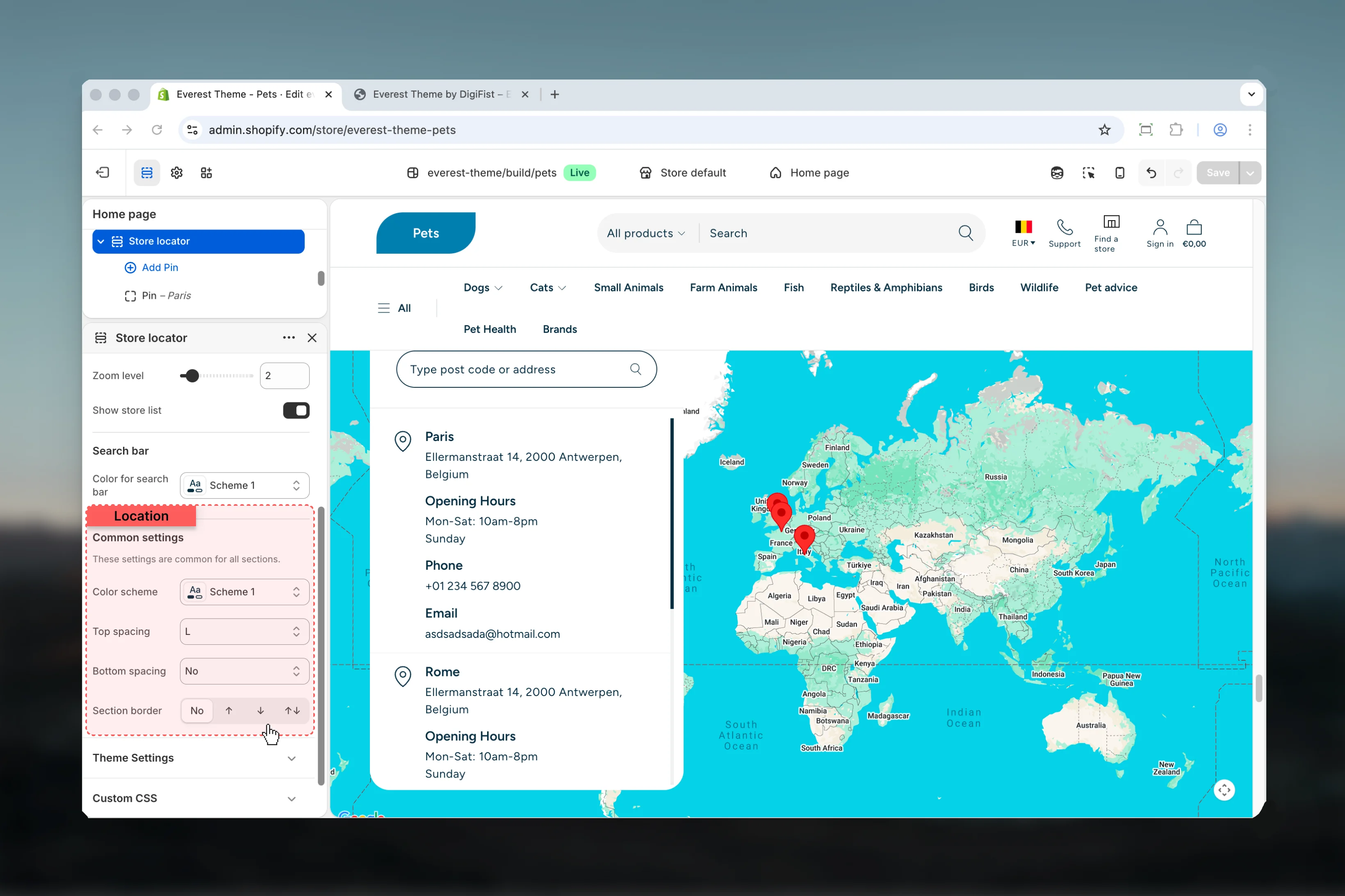The width and height of the screenshot is (1345, 896).
Task: Click the undo arrow icon
Action: coord(1151,173)
